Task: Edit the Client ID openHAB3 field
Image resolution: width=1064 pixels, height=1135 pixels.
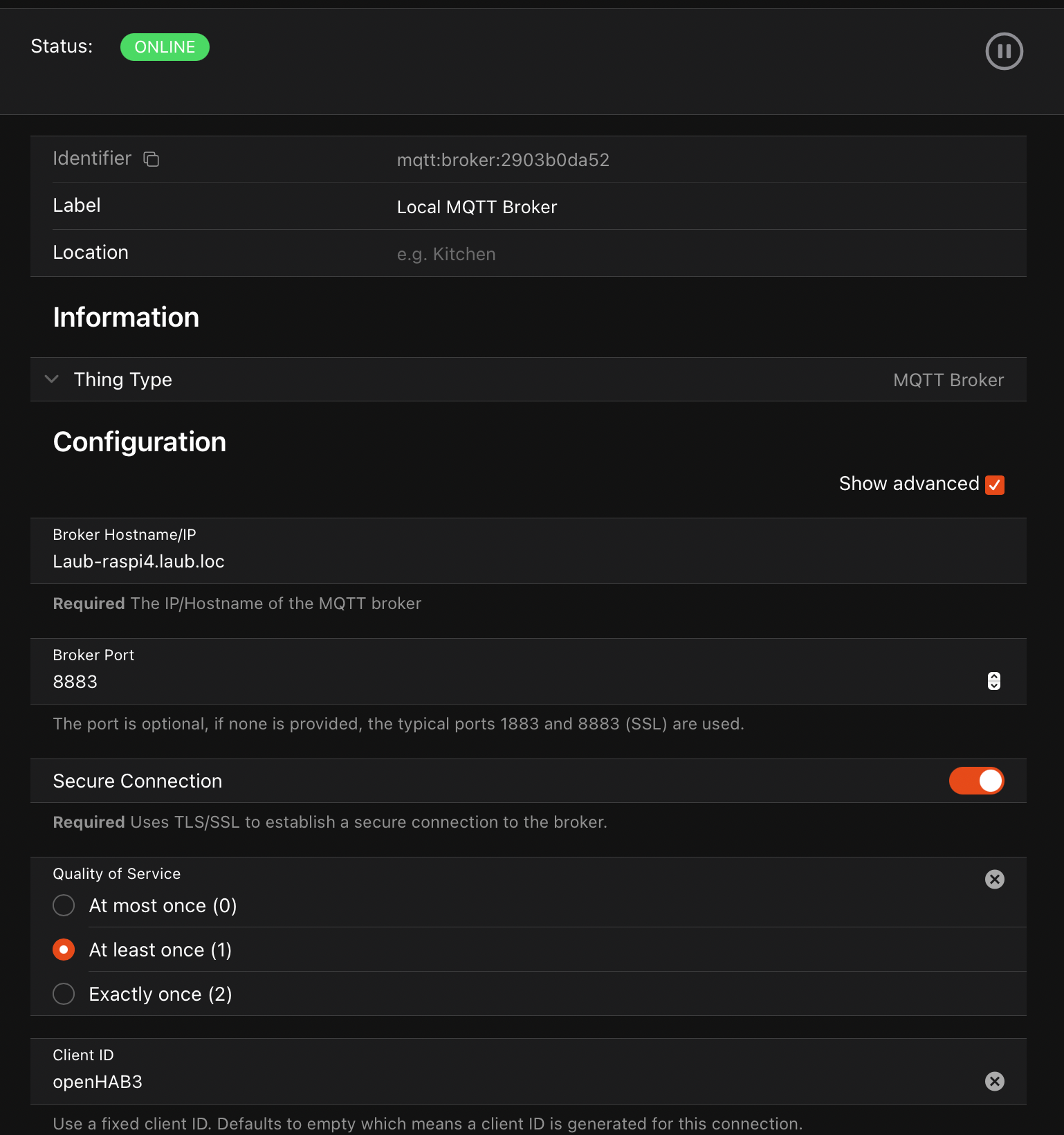Action: coord(484,1082)
